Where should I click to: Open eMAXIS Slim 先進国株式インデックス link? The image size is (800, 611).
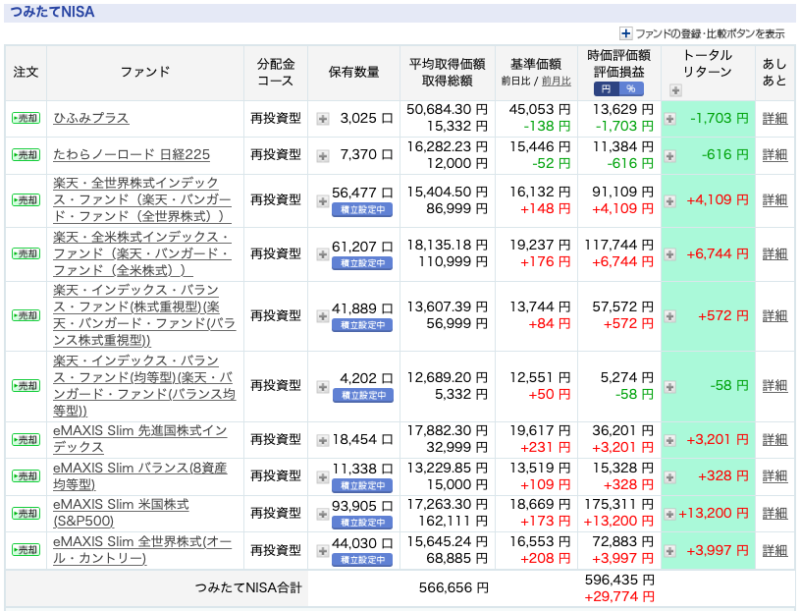click(x=140, y=439)
